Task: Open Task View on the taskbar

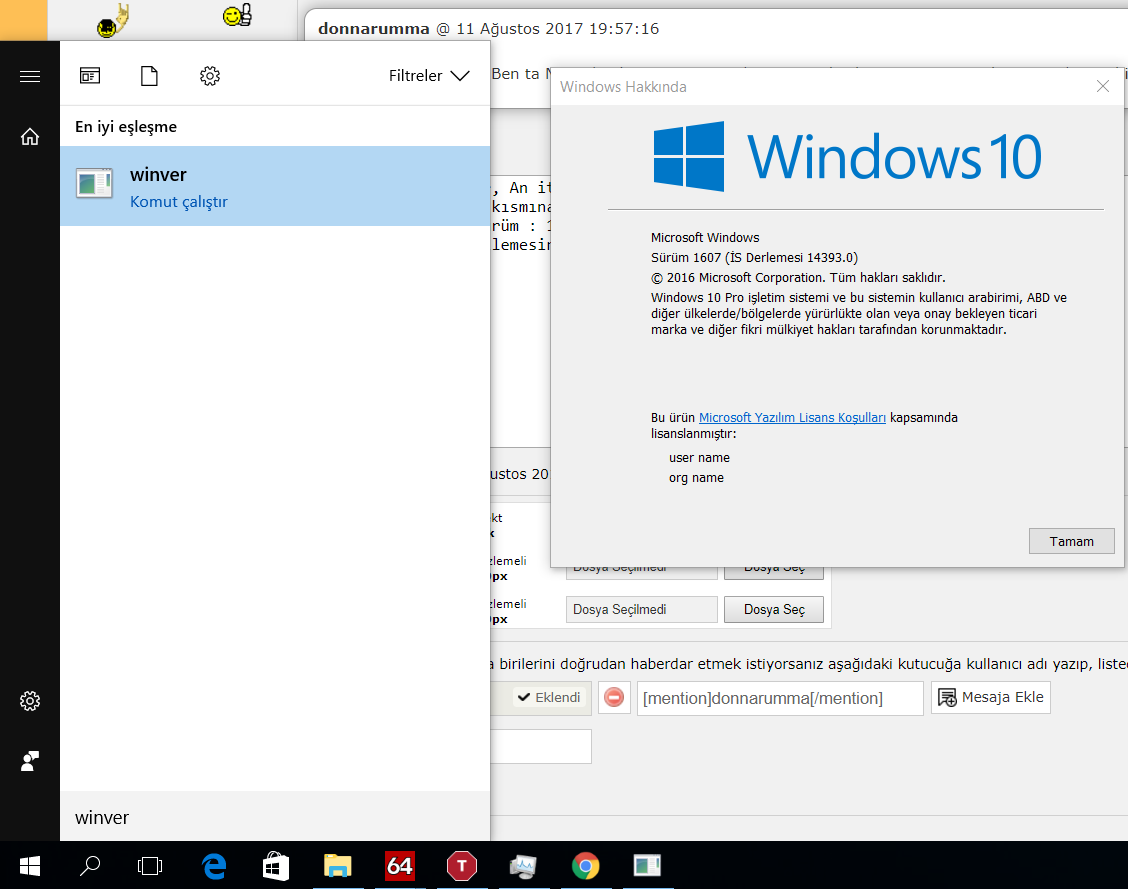Action: [x=150, y=866]
